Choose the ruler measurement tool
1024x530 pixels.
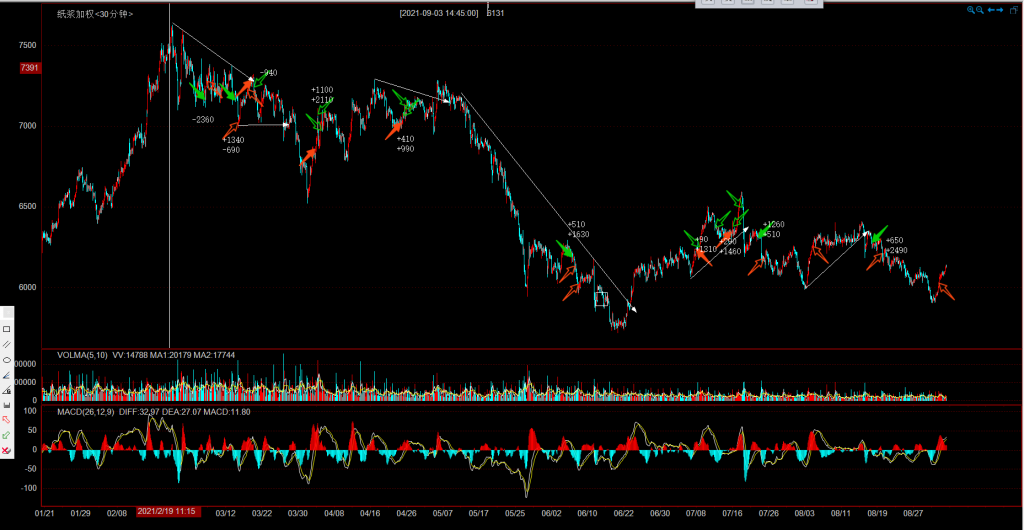point(7,389)
